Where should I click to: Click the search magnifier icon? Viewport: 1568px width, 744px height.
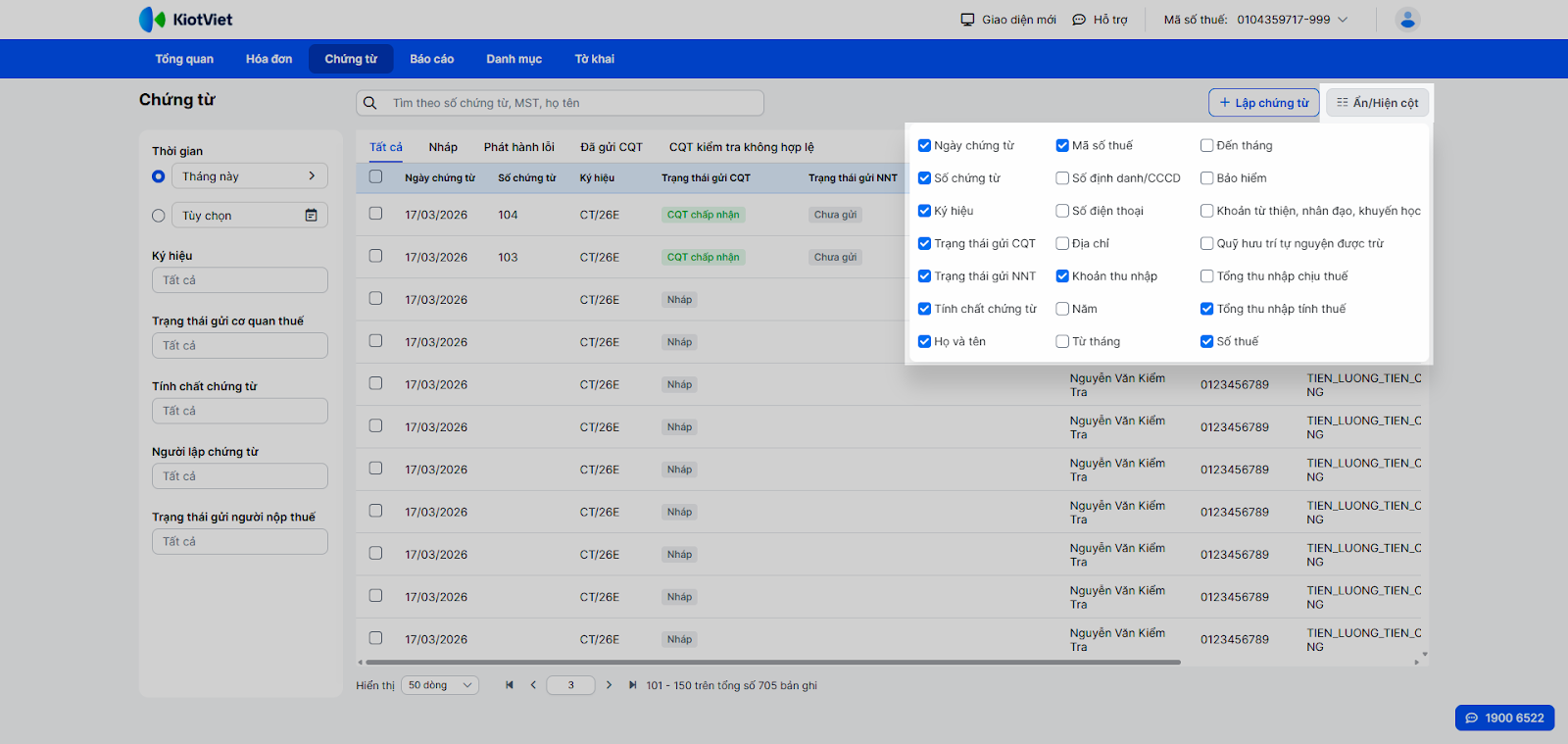370,103
